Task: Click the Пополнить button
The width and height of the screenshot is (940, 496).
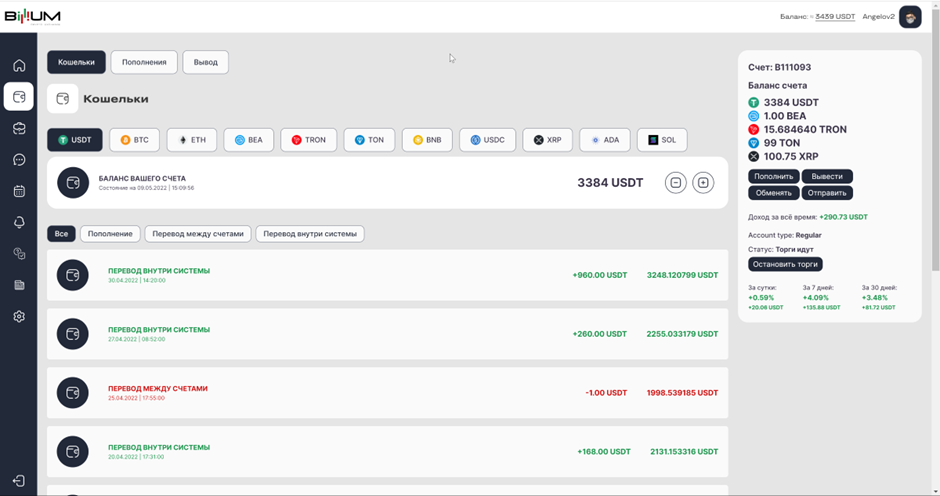Action: pos(773,176)
